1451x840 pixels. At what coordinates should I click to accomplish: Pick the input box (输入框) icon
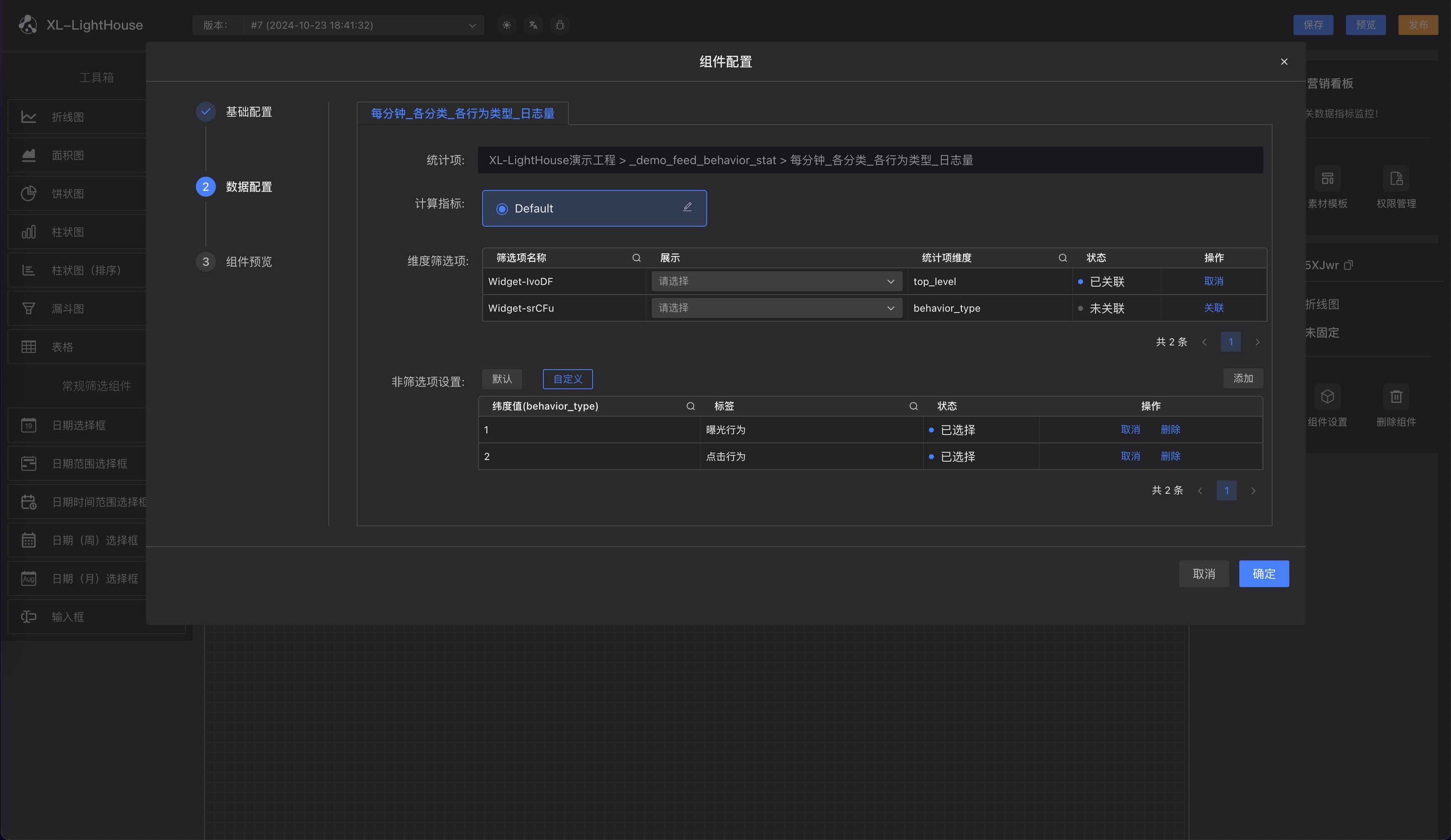point(29,617)
